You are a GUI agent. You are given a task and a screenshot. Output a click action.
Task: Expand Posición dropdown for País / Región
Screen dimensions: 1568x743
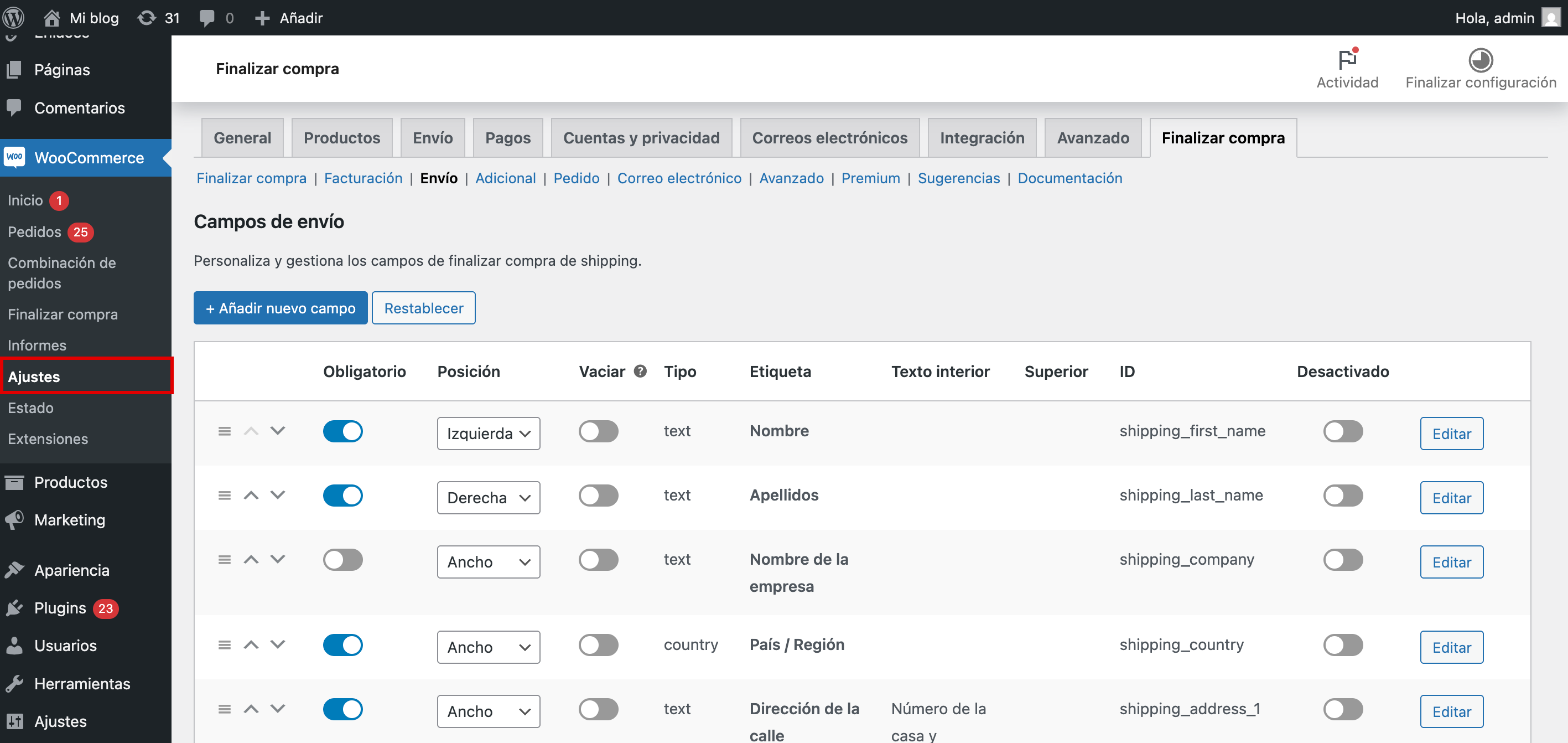tap(488, 647)
